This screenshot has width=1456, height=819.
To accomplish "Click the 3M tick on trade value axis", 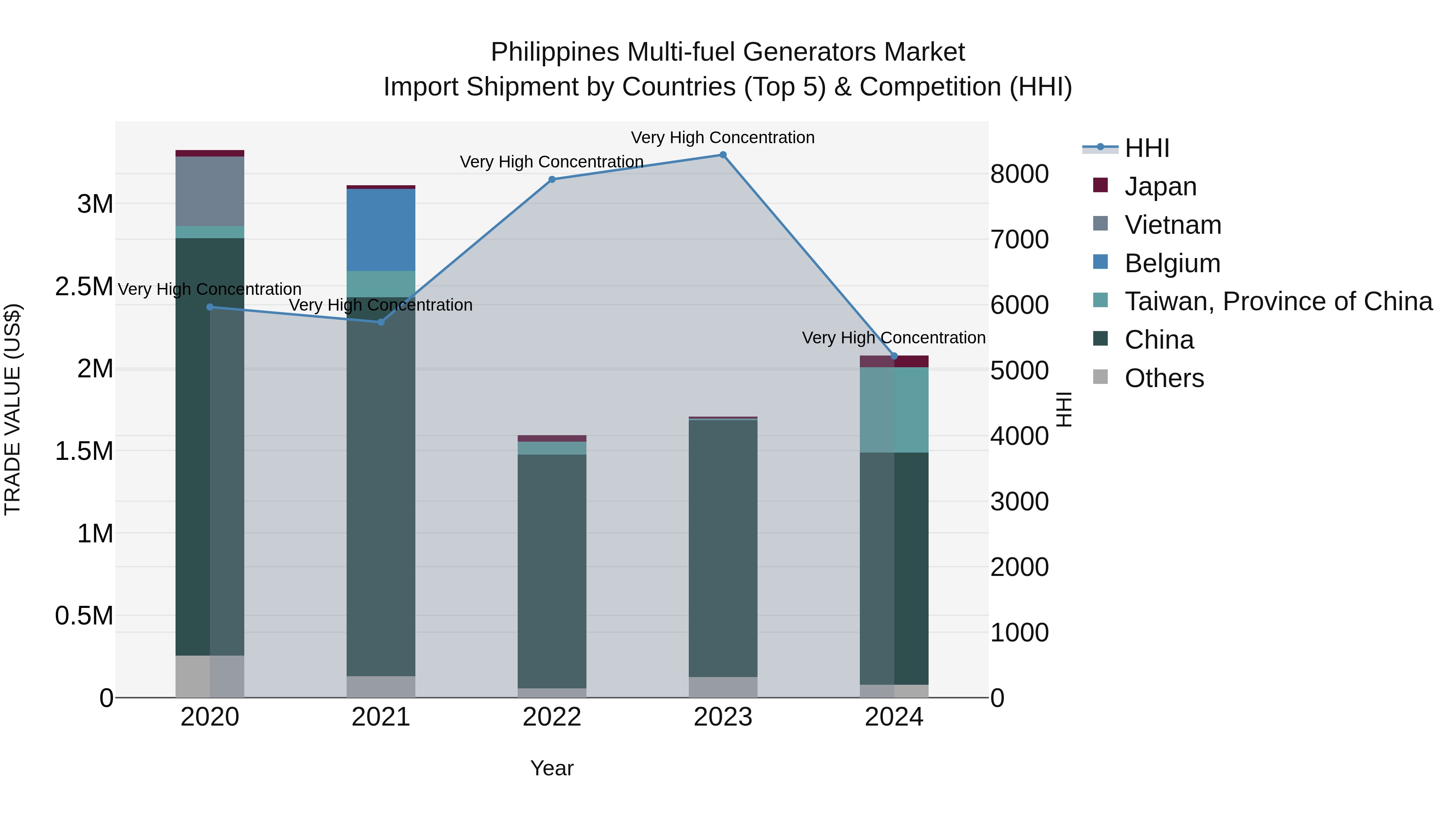I will tap(95, 204).
